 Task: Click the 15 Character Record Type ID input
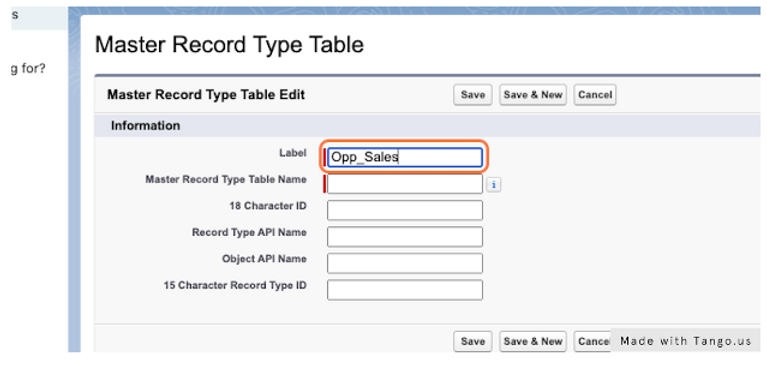[x=405, y=290]
